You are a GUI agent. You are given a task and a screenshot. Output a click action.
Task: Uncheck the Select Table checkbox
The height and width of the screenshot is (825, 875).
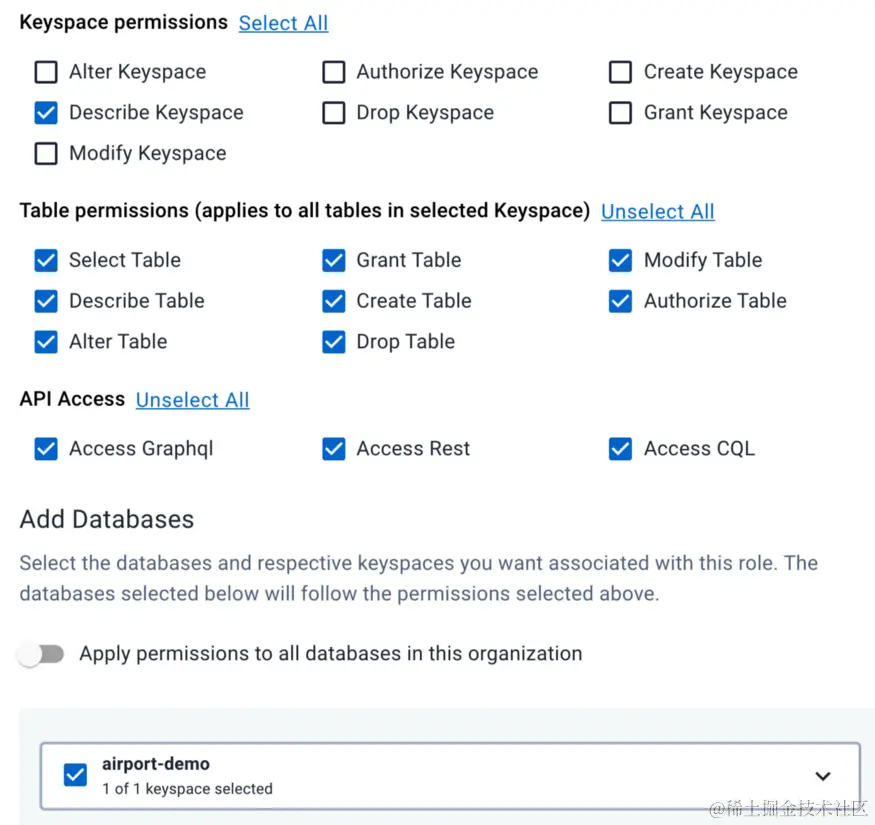[46, 261]
